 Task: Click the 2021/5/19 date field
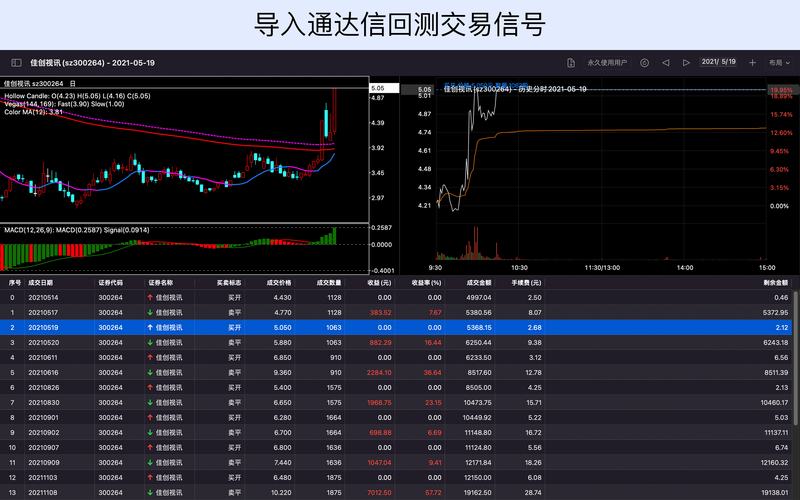719,62
